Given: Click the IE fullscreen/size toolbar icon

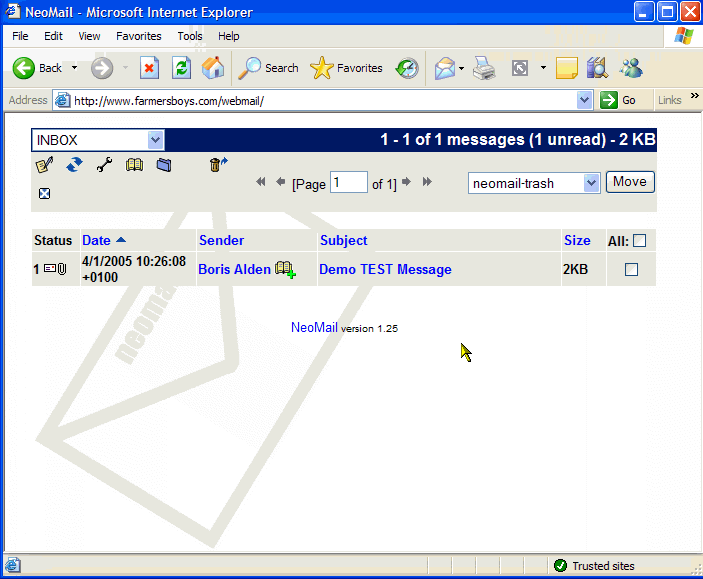Looking at the screenshot, I should click(x=520, y=69).
